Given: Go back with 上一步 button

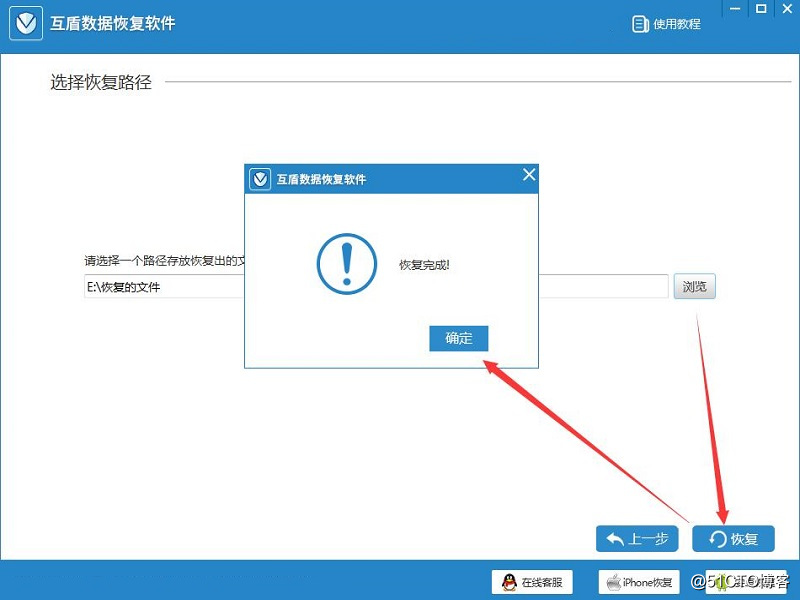Looking at the screenshot, I should tap(637, 539).
